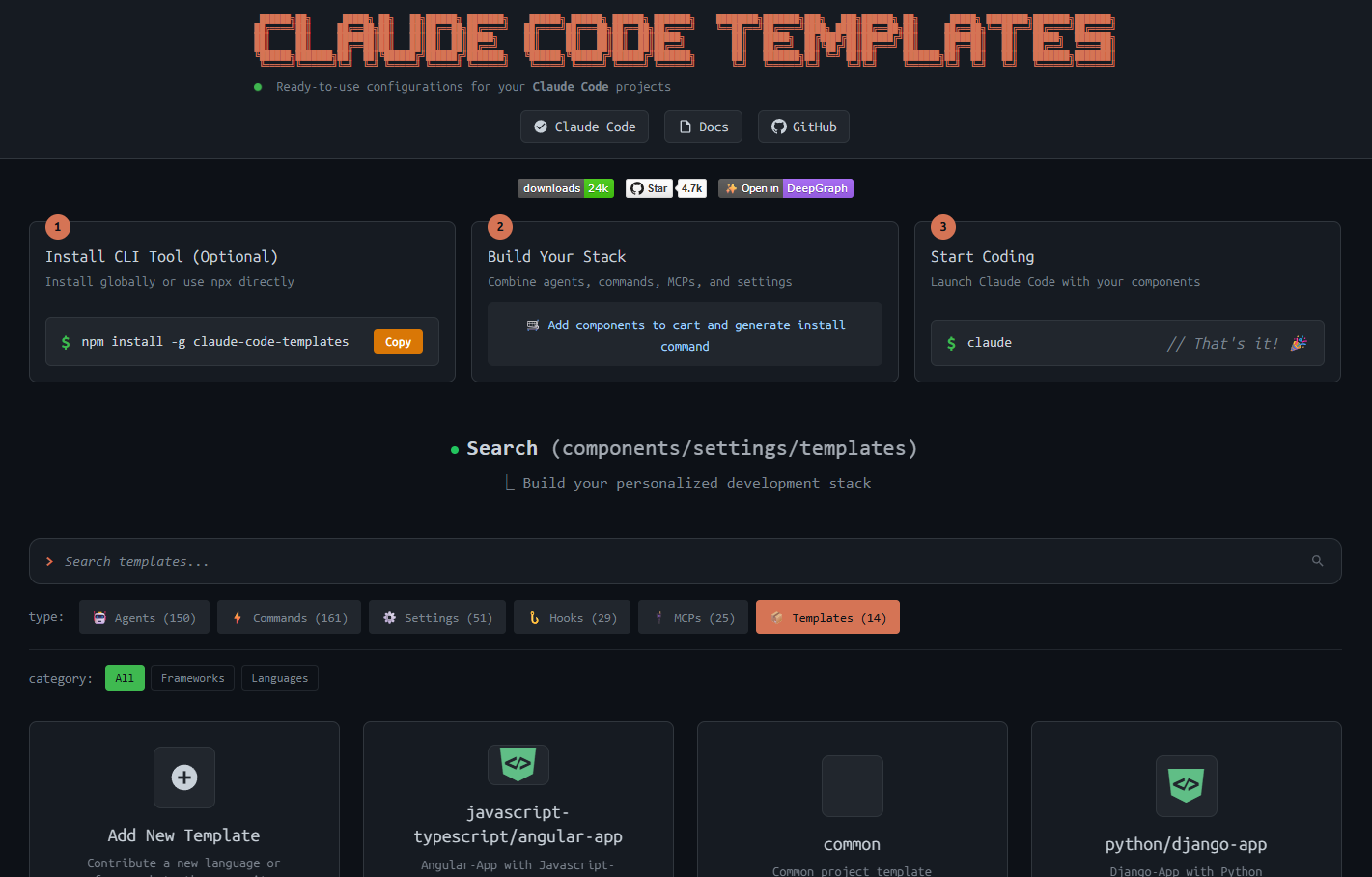Viewport: 1372px width, 877px height.
Task: Click the npm install claude-code-templates command text
Action: click(x=215, y=342)
